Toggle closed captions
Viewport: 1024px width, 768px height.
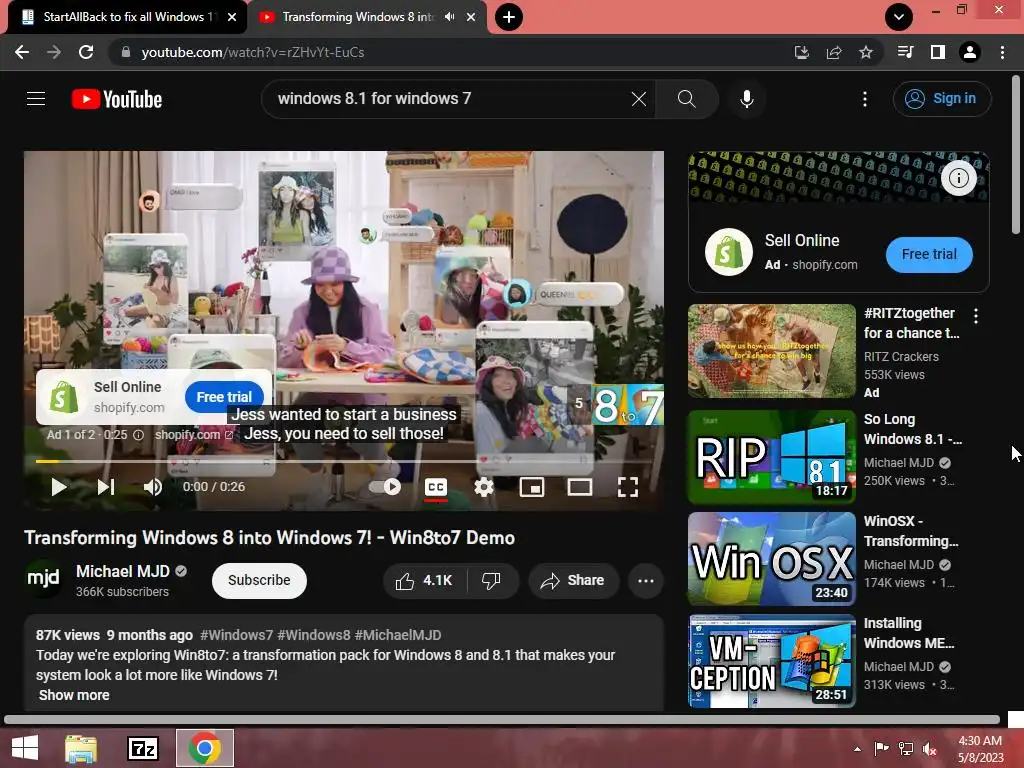436,487
